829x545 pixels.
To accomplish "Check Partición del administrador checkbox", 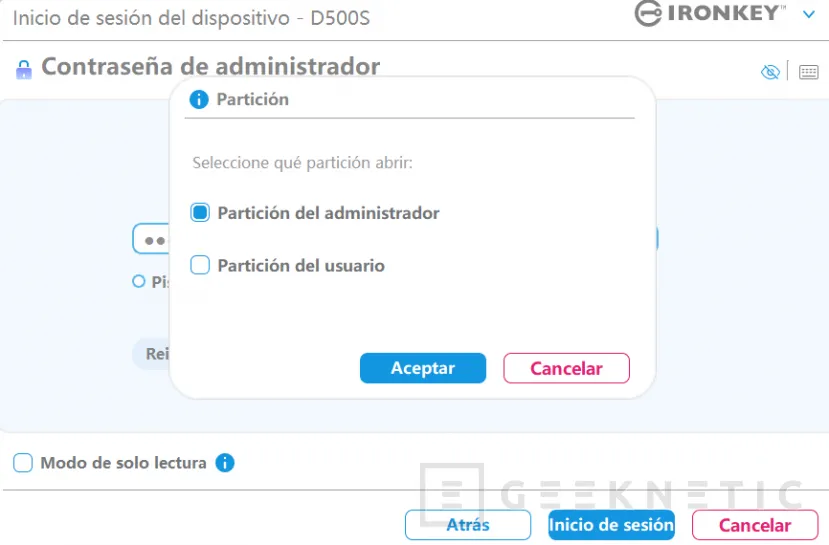I will [x=200, y=213].
